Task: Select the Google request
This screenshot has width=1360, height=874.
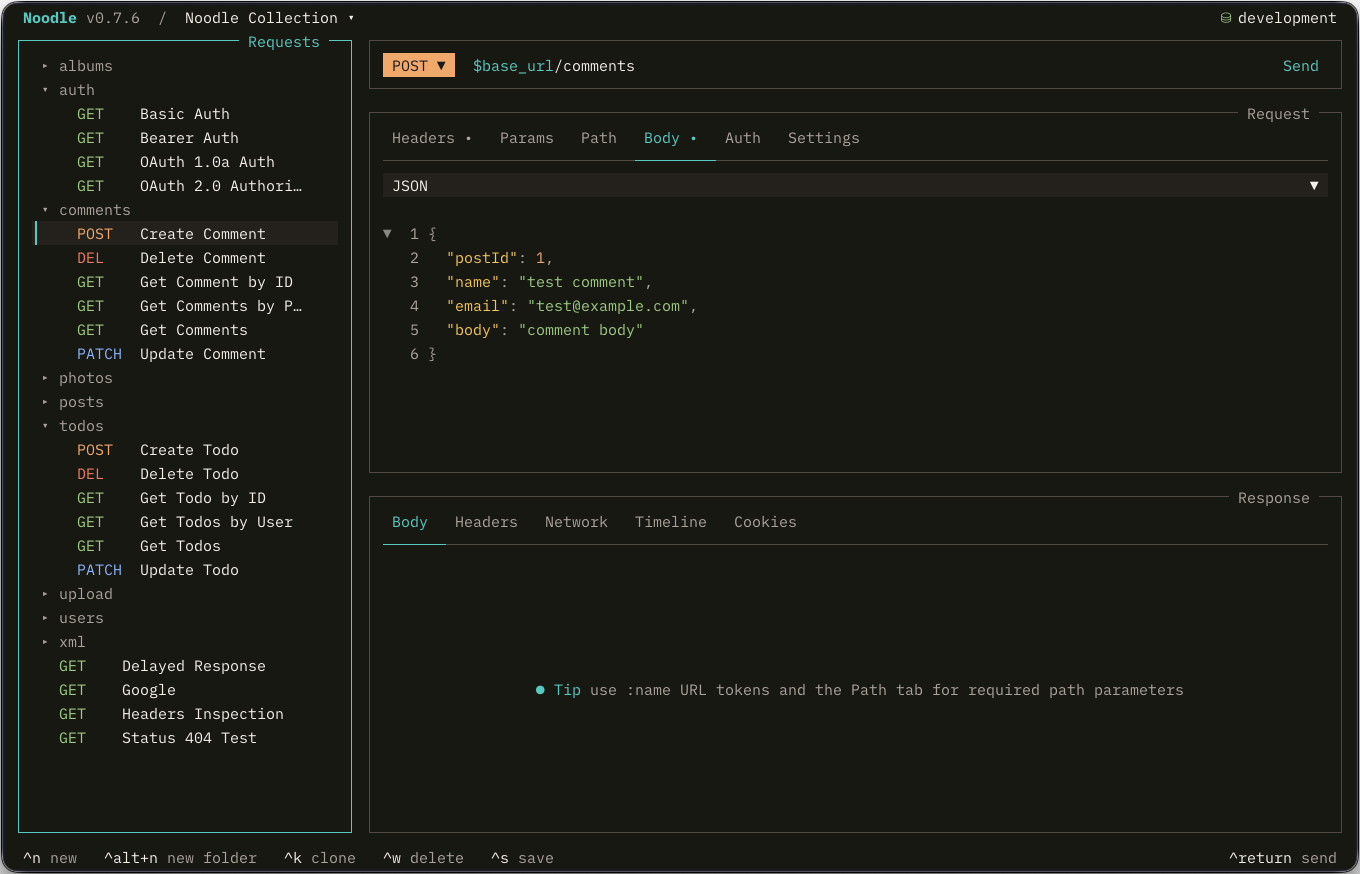Action: coord(187,690)
